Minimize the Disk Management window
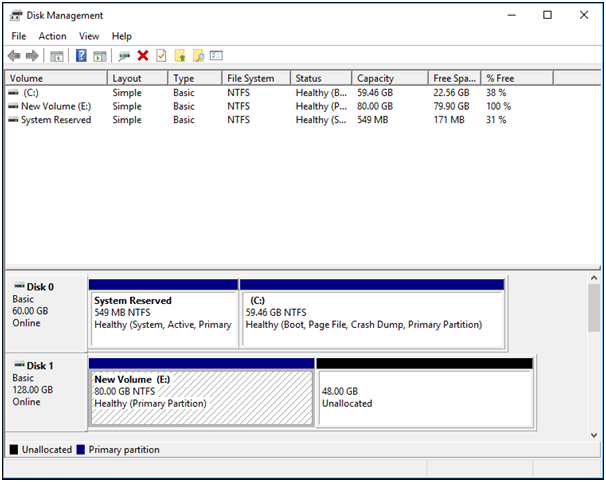The image size is (606, 482). (511, 15)
